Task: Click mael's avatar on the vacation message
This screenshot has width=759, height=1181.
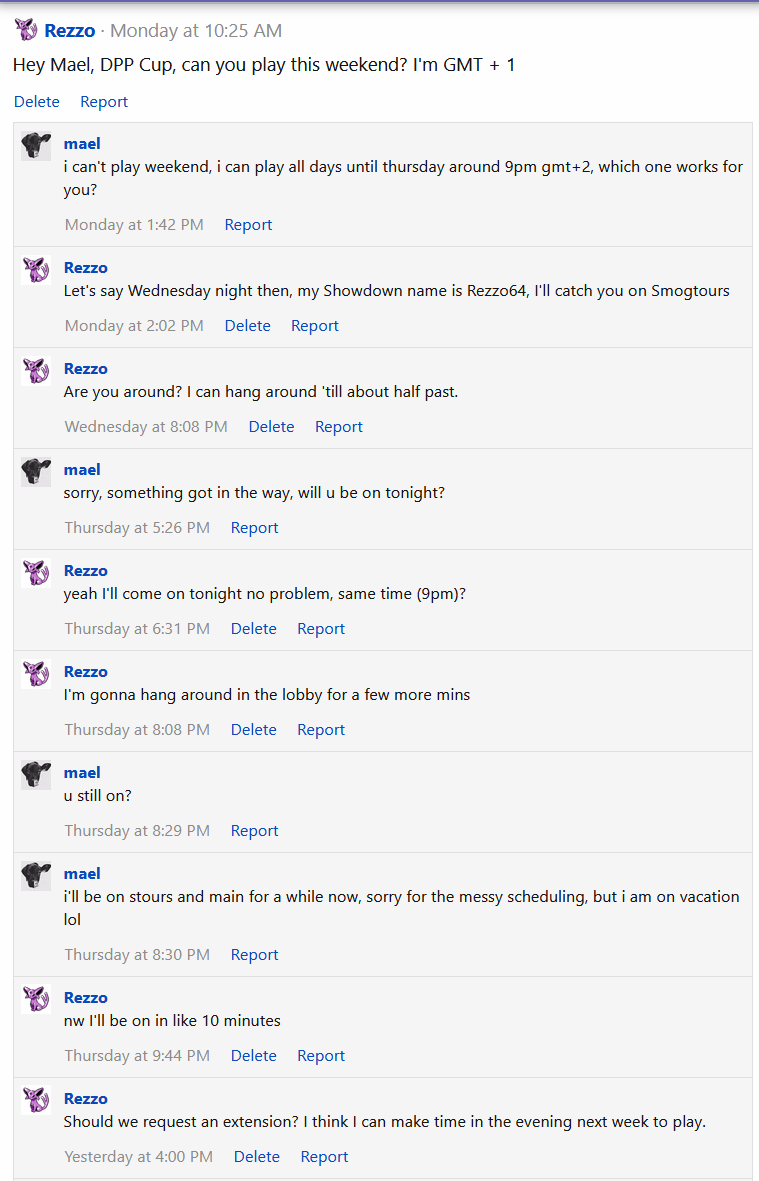Action: [35, 876]
